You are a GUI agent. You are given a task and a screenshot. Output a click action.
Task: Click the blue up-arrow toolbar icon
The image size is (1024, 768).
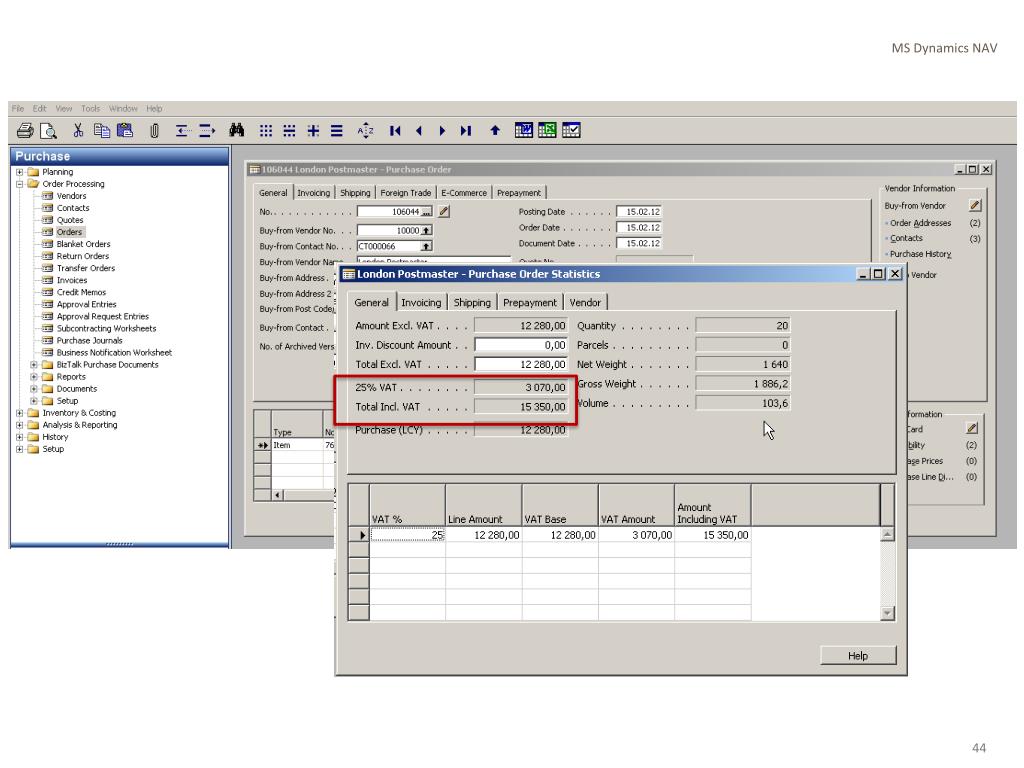(x=495, y=131)
